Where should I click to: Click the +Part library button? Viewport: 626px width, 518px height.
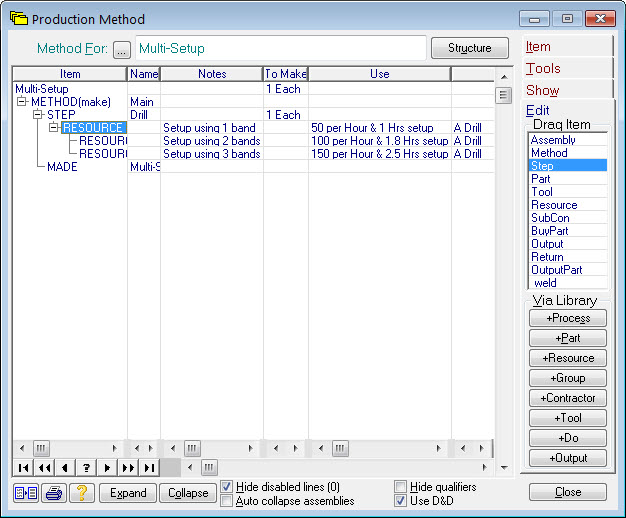click(568, 338)
